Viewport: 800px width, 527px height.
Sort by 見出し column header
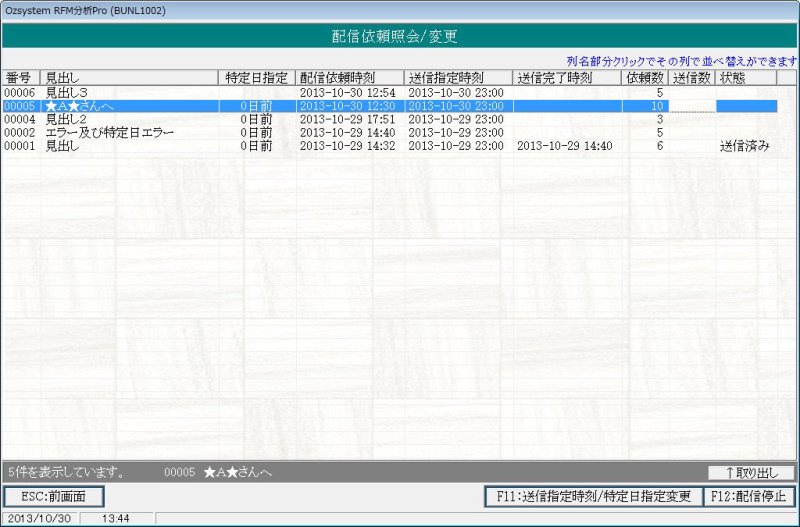(x=130, y=78)
